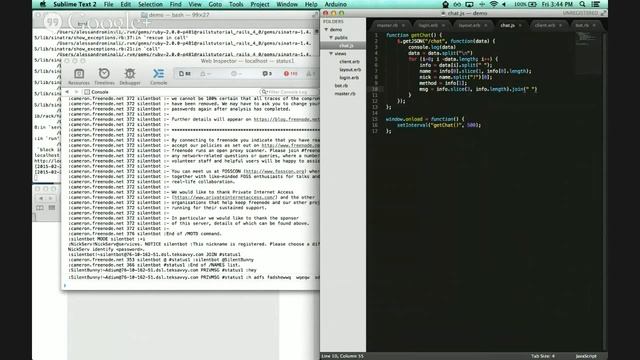Click the red error count indicator
The image size is (640, 360).
[290, 73]
